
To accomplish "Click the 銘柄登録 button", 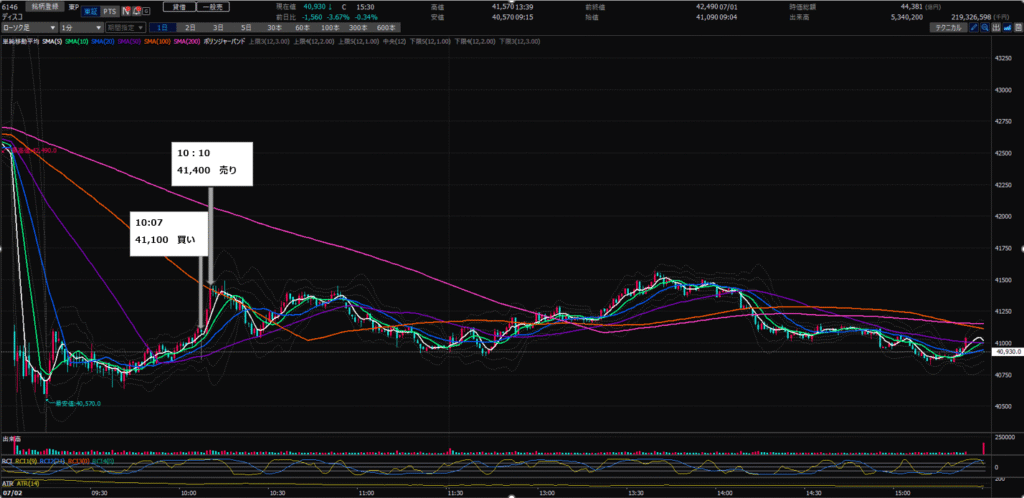I will point(46,6).
